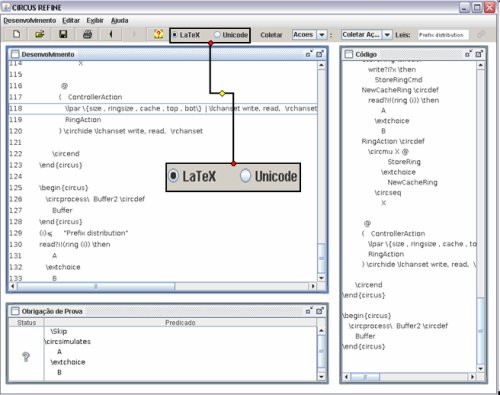Save using the floppy disk icon
The width and height of the screenshot is (500, 395).
(63, 34)
